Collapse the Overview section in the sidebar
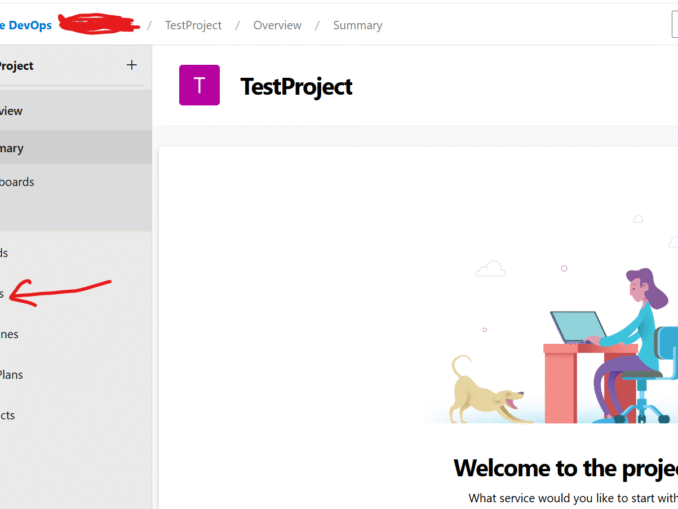The height and width of the screenshot is (509, 678). (12, 111)
